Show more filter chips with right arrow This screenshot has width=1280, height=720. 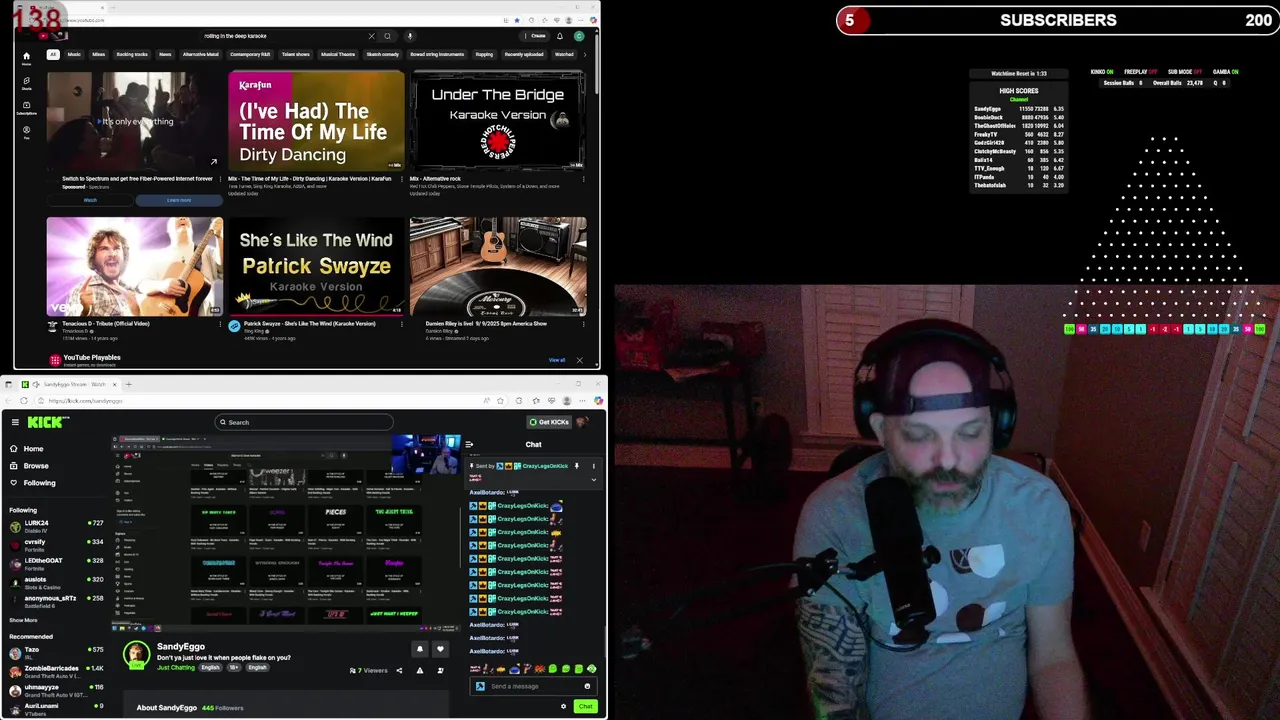(585, 54)
